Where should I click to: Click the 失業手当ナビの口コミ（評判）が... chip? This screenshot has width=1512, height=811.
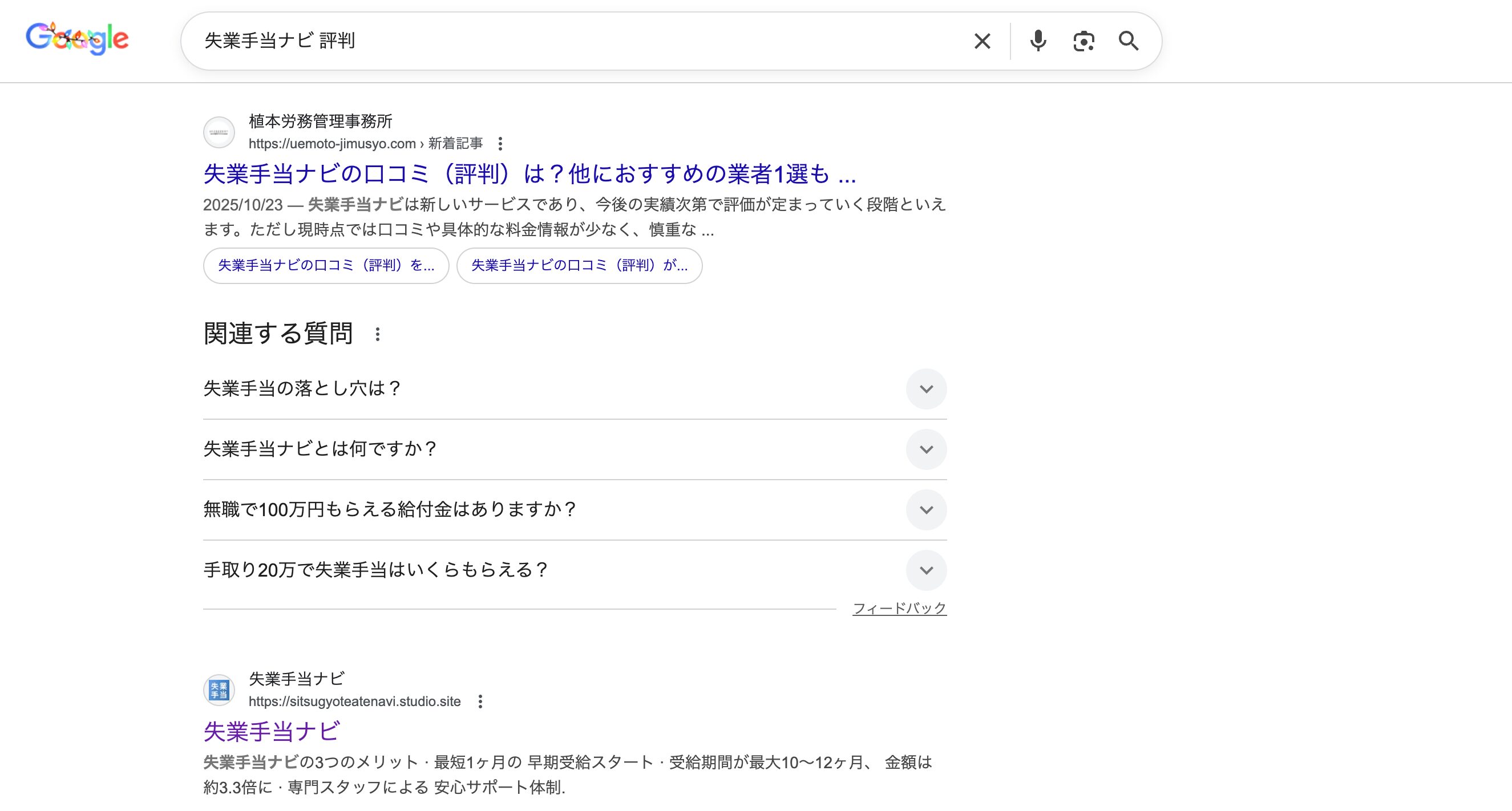point(579,266)
